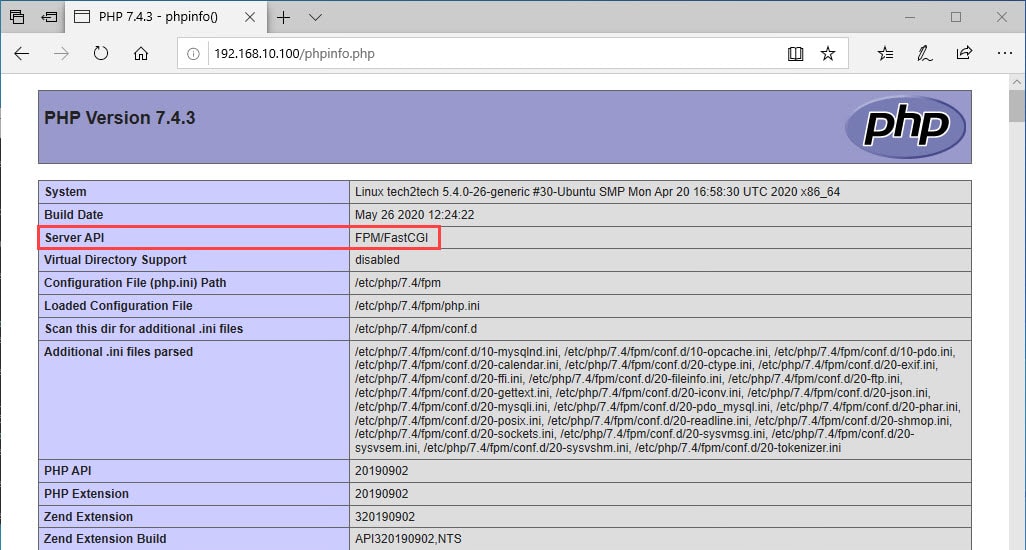Open a new tab with the plus button
Screen dimensions: 1026x550
point(283,17)
